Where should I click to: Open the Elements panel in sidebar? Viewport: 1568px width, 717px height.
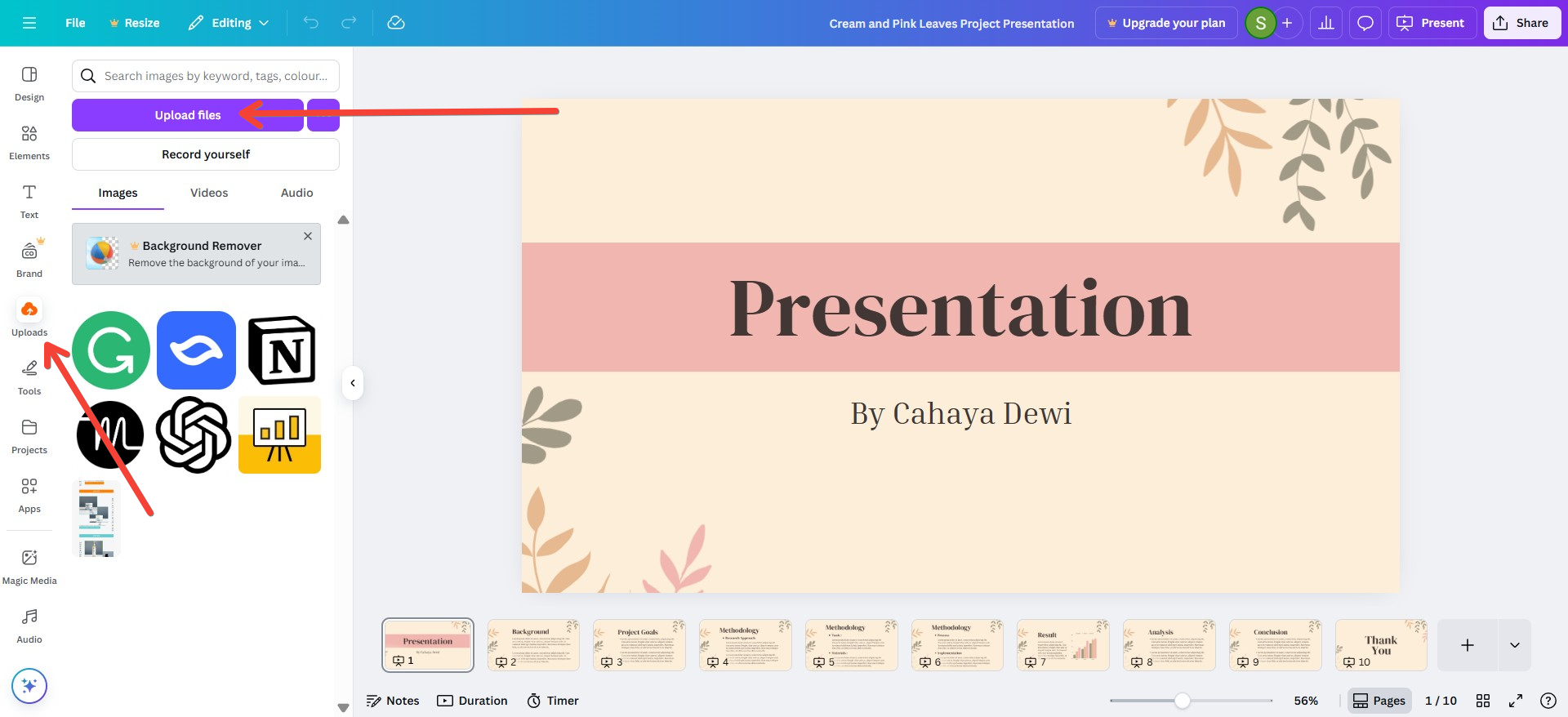29,142
